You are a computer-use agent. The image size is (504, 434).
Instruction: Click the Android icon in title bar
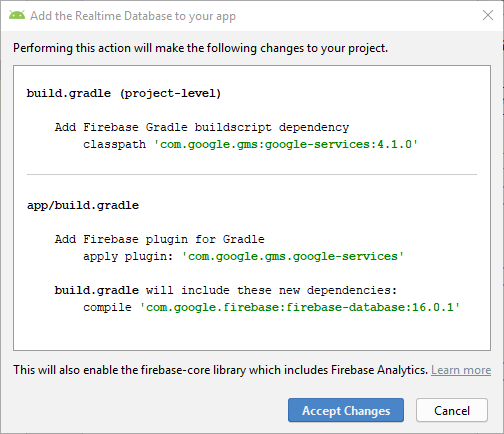[x=17, y=15]
